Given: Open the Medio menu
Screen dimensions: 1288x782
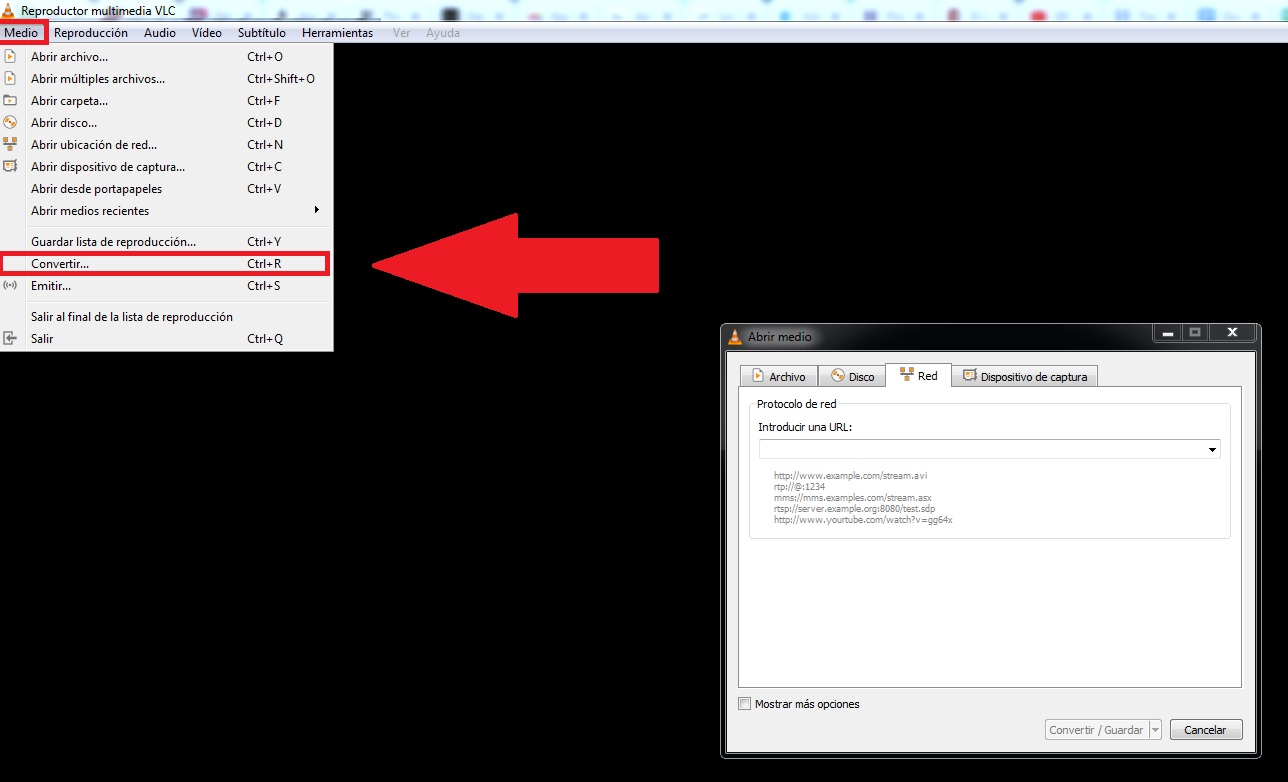Looking at the screenshot, I should point(21,33).
